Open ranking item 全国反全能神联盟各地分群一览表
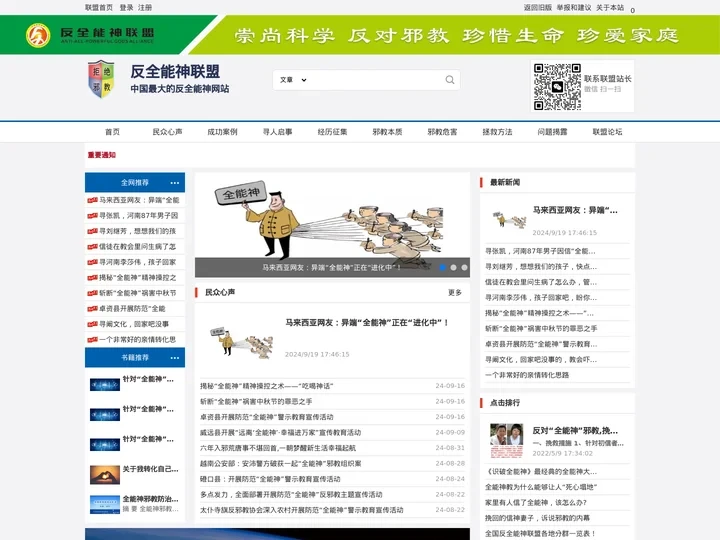 click(540, 534)
